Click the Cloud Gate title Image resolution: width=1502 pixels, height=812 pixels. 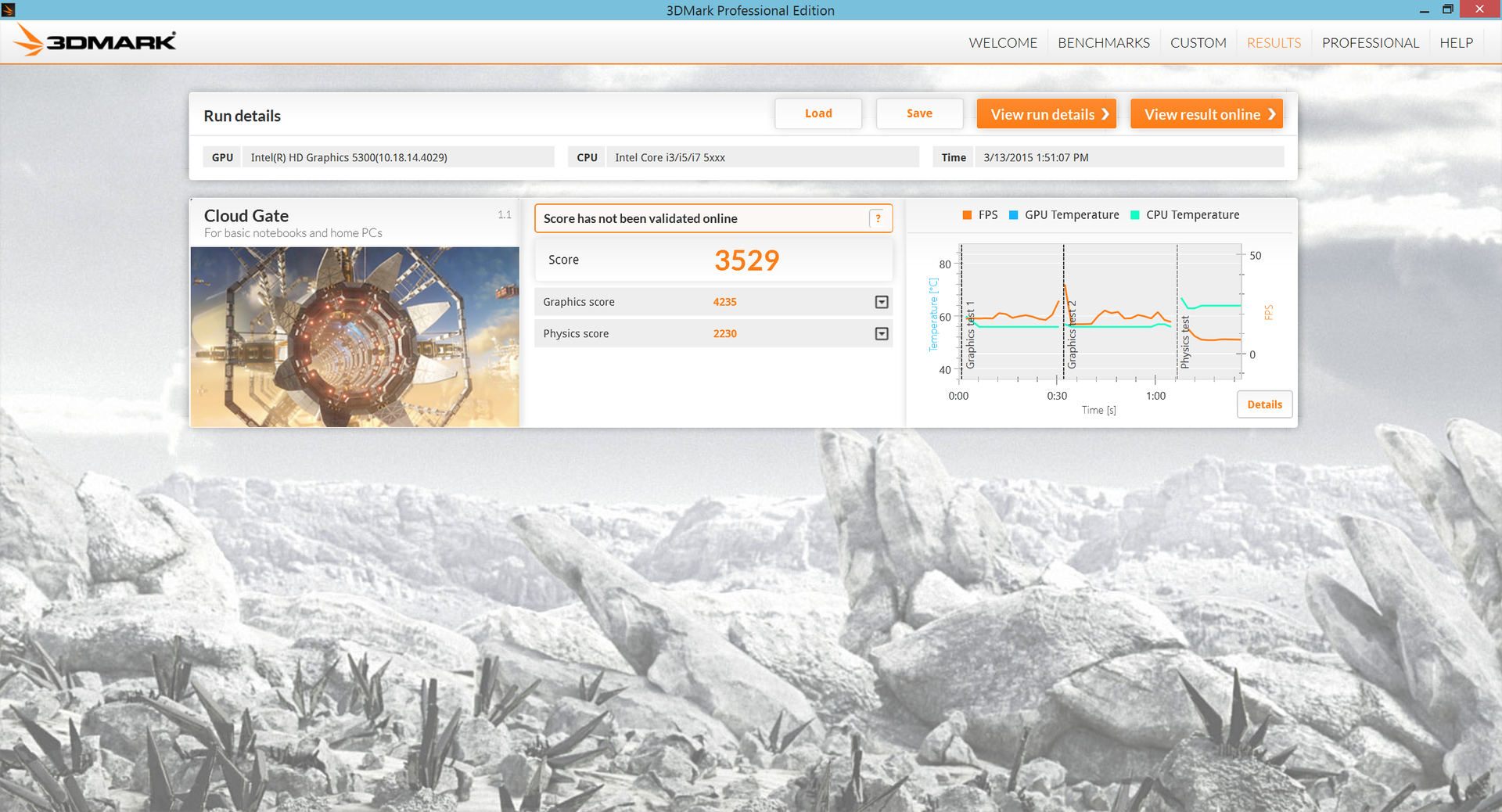point(246,216)
